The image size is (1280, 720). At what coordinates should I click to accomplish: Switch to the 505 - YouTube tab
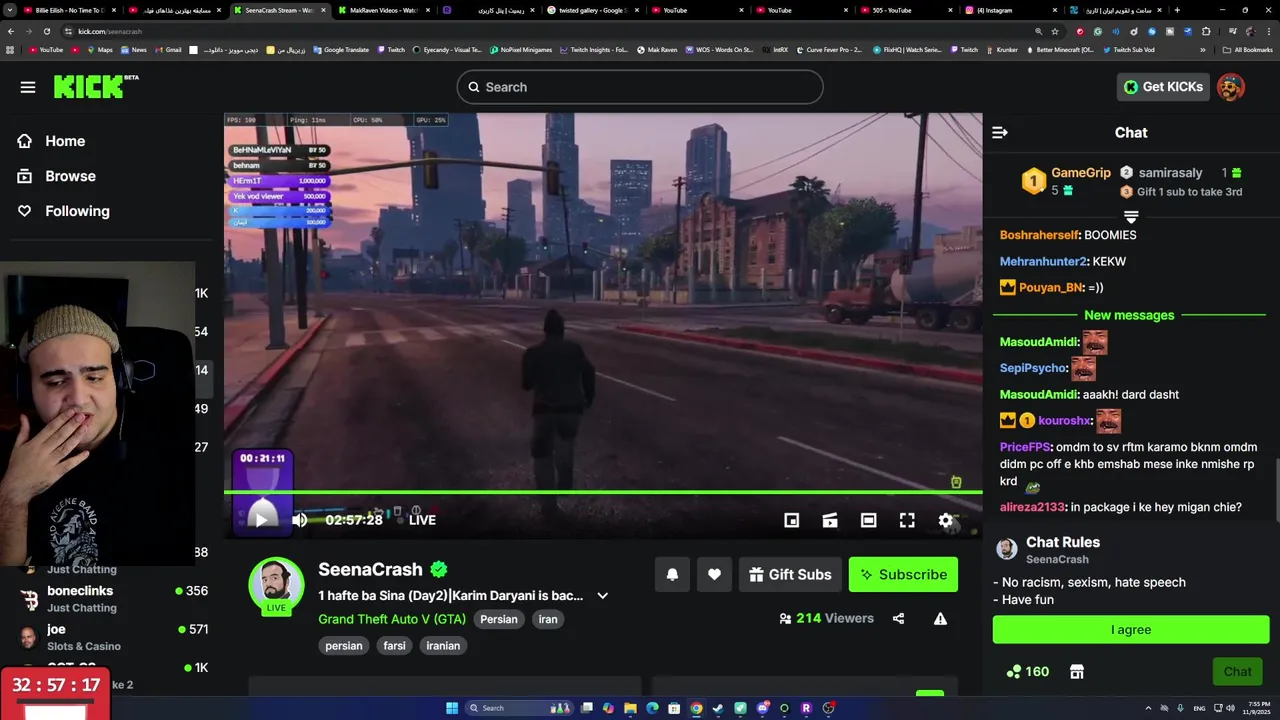(x=905, y=10)
